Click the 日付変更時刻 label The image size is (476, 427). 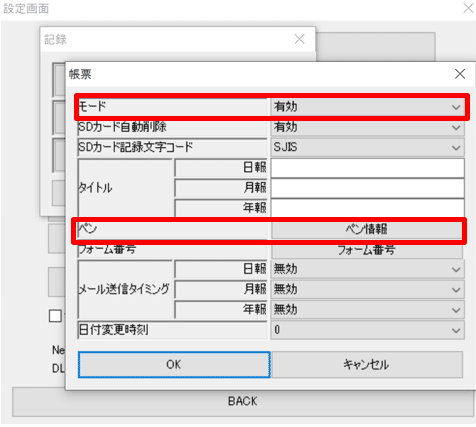pos(113,330)
